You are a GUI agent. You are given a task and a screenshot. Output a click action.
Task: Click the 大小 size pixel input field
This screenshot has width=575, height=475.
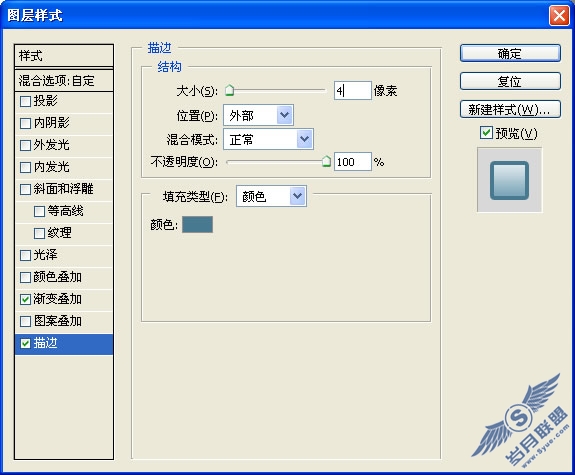click(x=353, y=90)
